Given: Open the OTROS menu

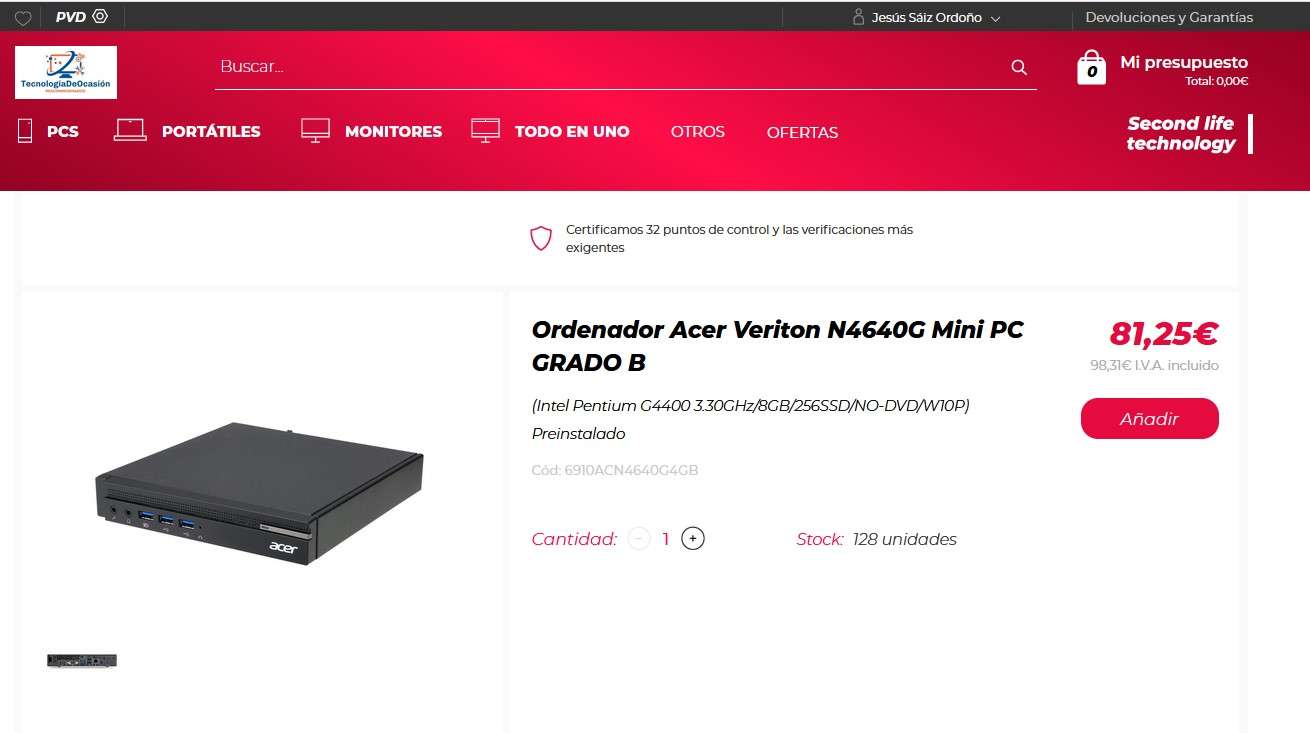Looking at the screenshot, I should (698, 132).
